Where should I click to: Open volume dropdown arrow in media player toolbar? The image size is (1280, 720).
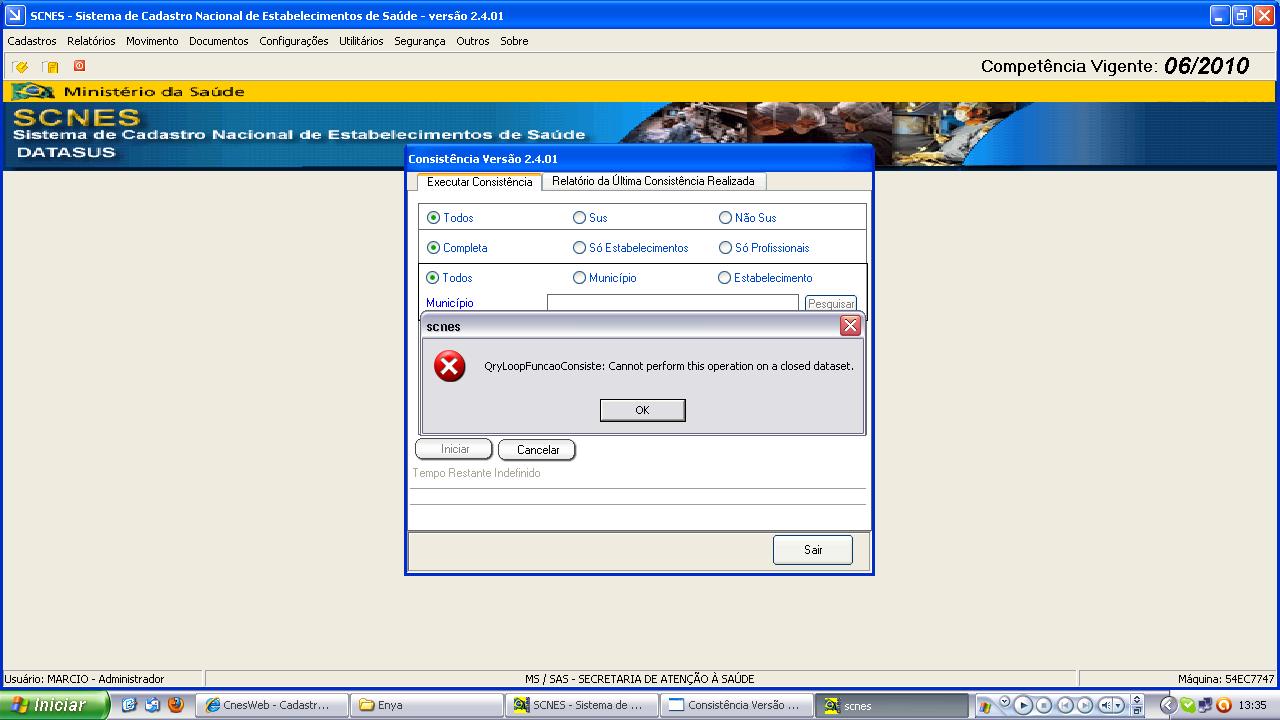click(x=1118, y=705)
